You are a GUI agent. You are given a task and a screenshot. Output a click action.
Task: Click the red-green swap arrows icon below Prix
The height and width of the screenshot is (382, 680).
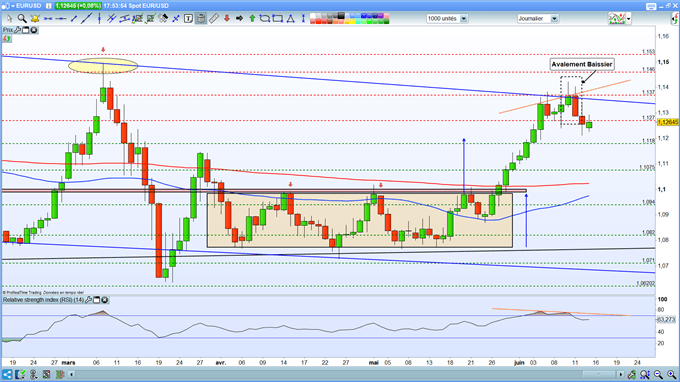(7, 39)
